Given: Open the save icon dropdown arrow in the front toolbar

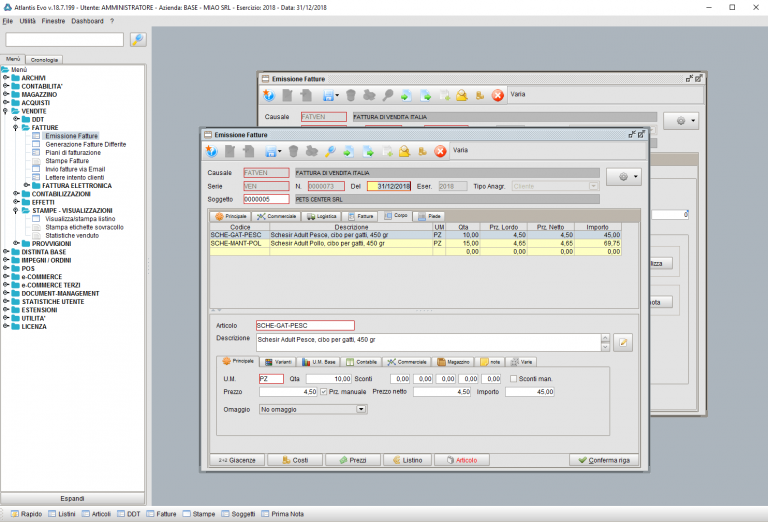Looking at the screenshot, I should (280, 152).
